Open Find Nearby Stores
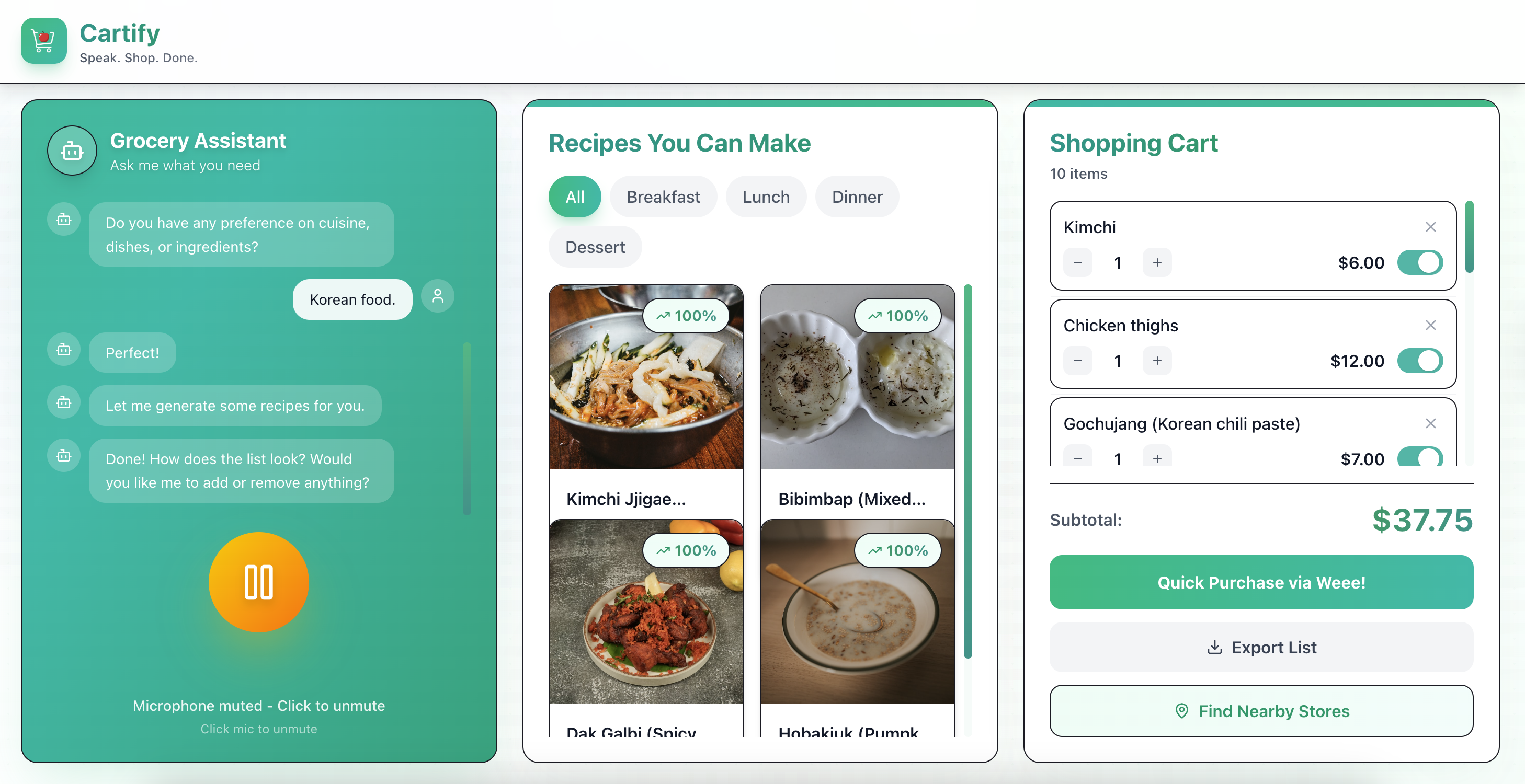Viewport: 1525px width, 784px height. pyautogui.click(x=1261, y=711)
